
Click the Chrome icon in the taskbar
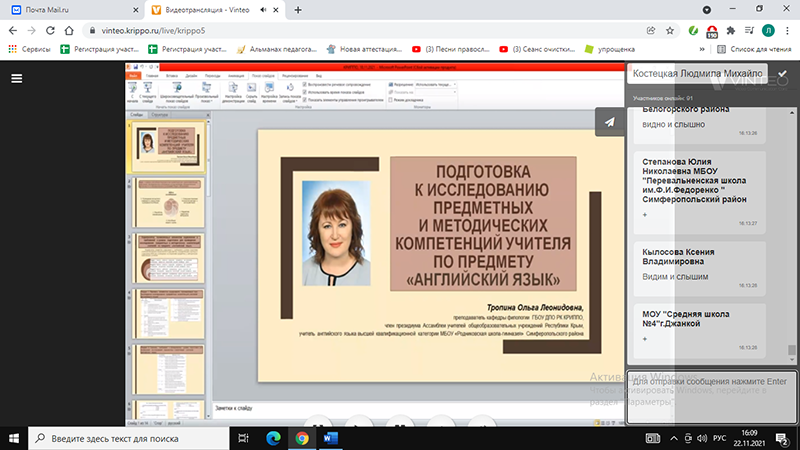tap(301, 438)
